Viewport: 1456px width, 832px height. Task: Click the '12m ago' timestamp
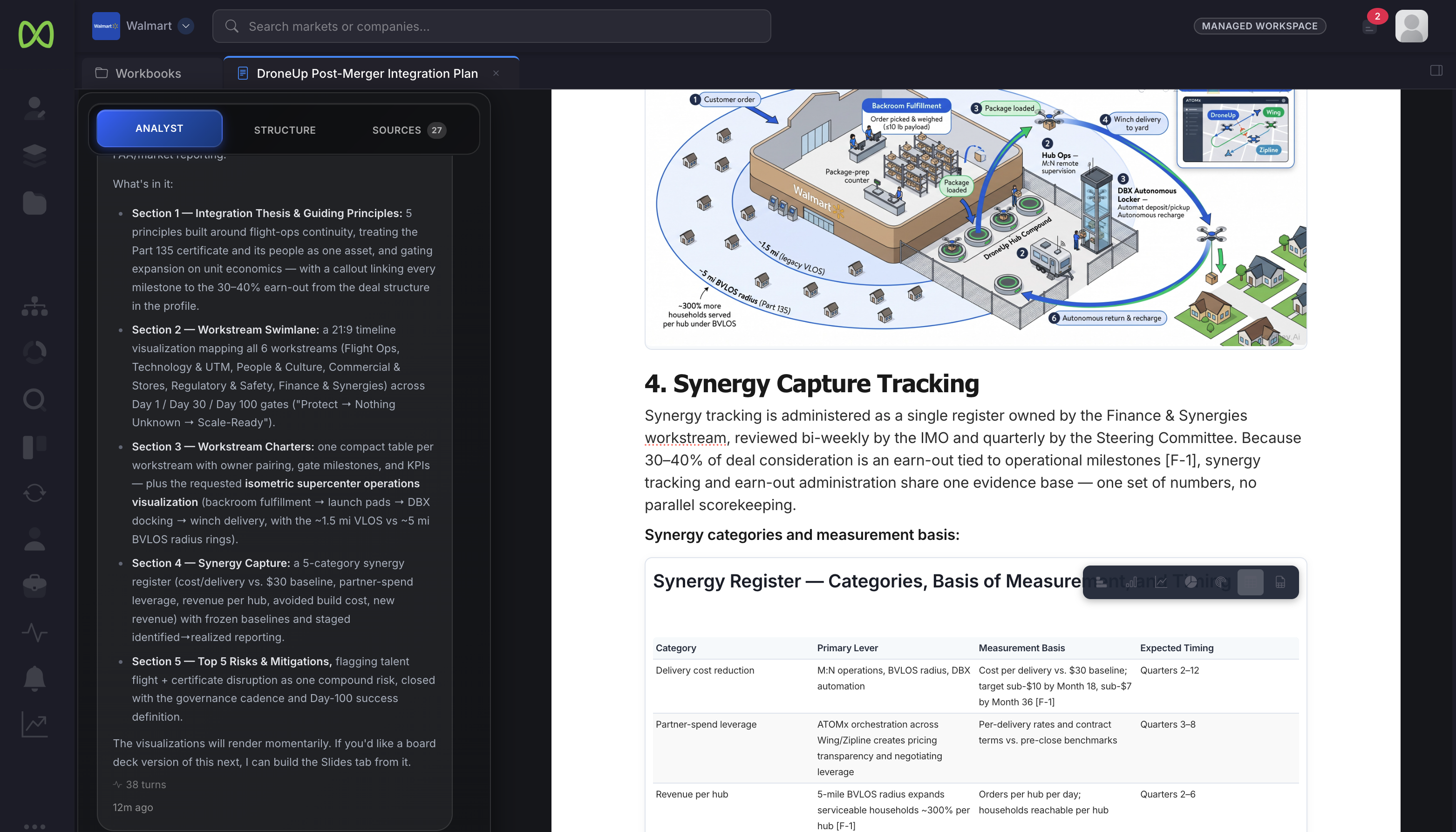133,808
